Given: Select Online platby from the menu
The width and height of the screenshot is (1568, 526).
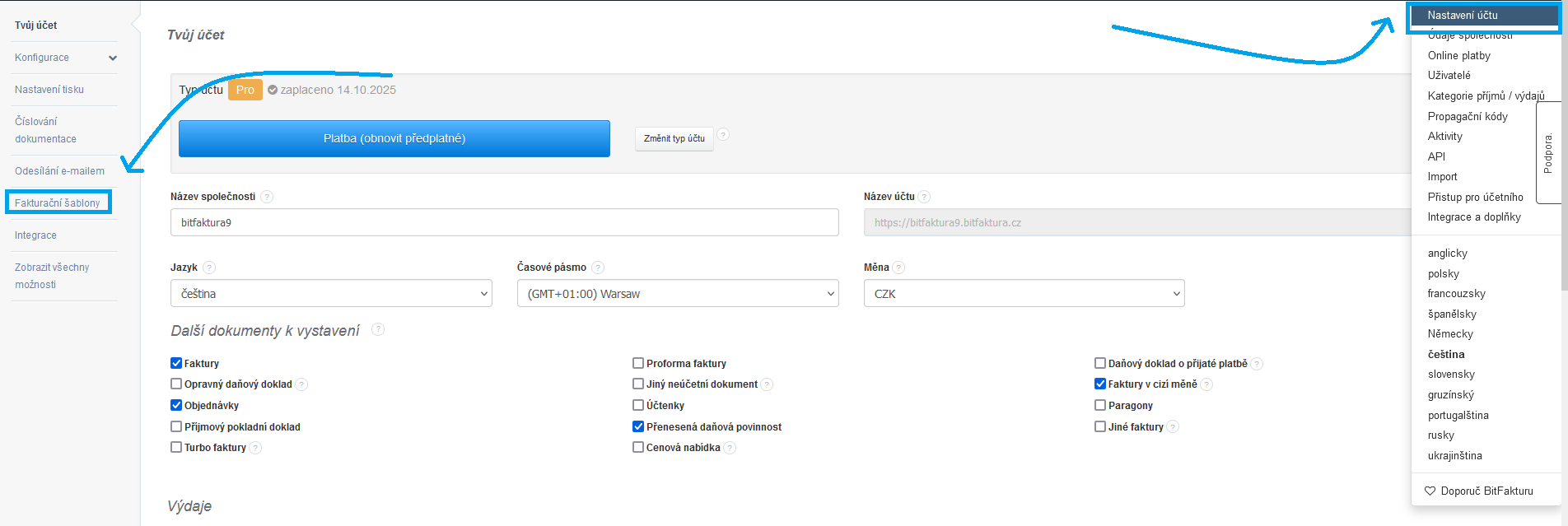Looking at the screenshot, I should pos(1458,56).
